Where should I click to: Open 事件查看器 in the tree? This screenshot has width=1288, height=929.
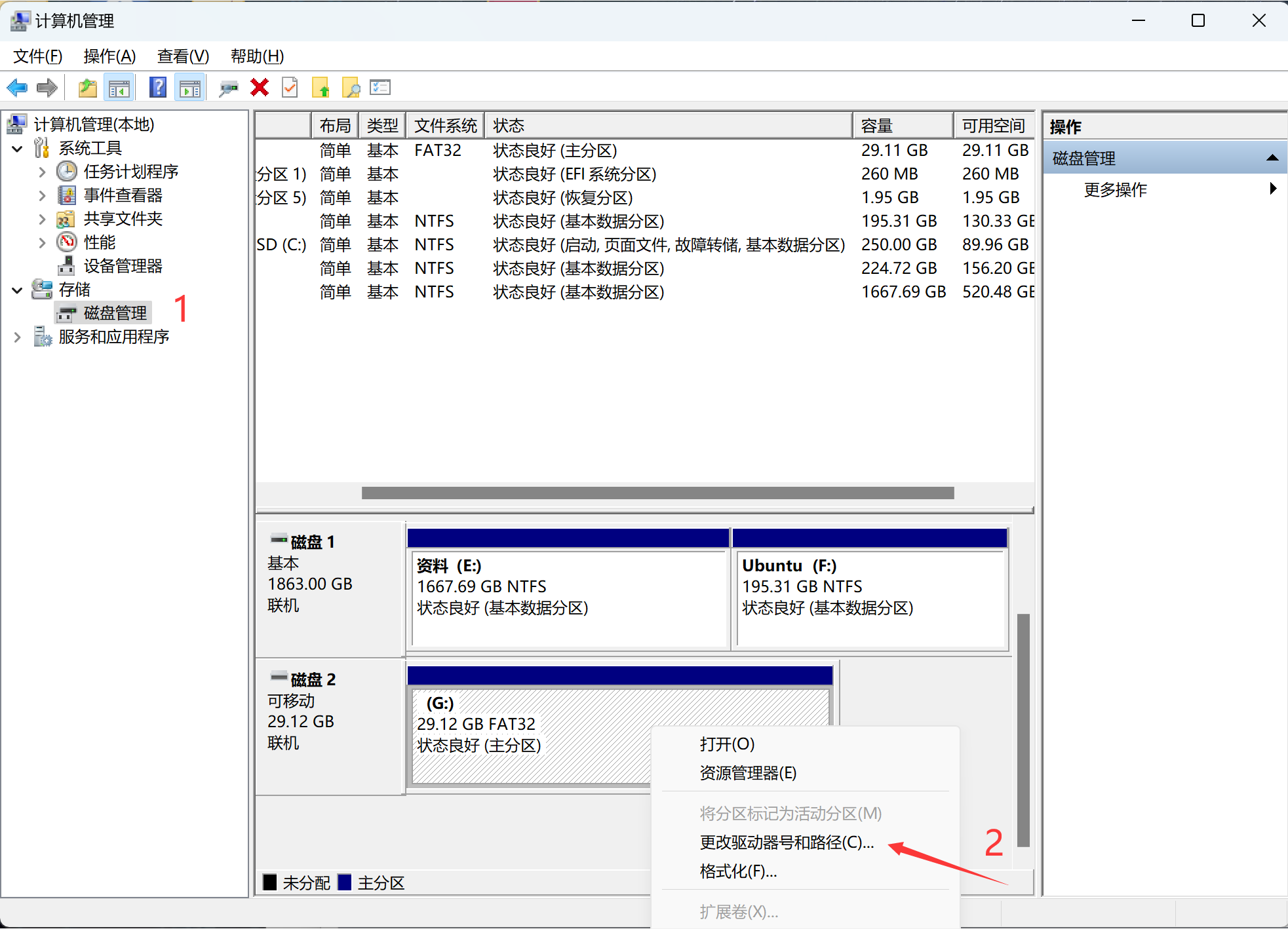point(123,195)
